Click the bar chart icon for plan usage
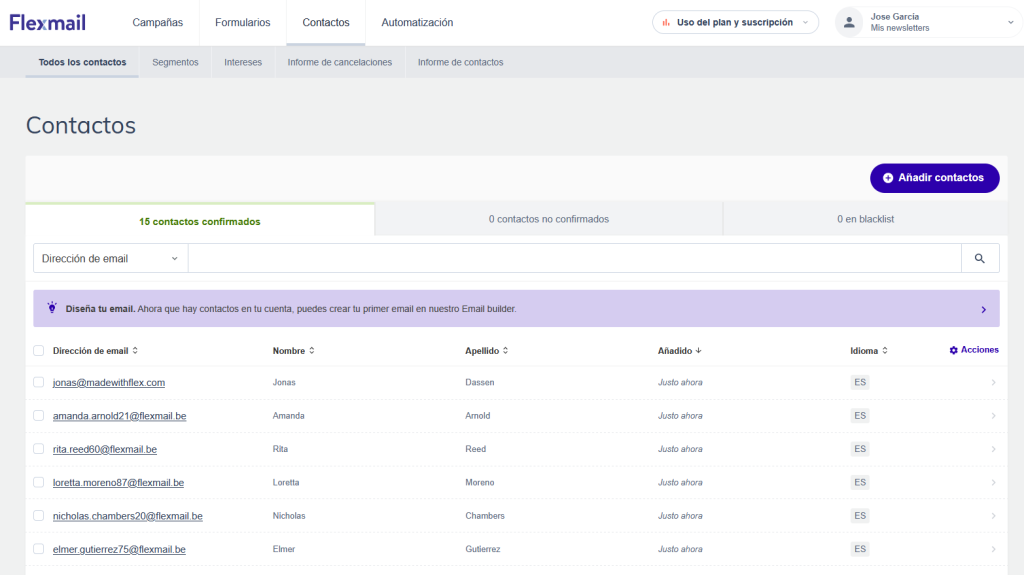 [x=666, y=23]
